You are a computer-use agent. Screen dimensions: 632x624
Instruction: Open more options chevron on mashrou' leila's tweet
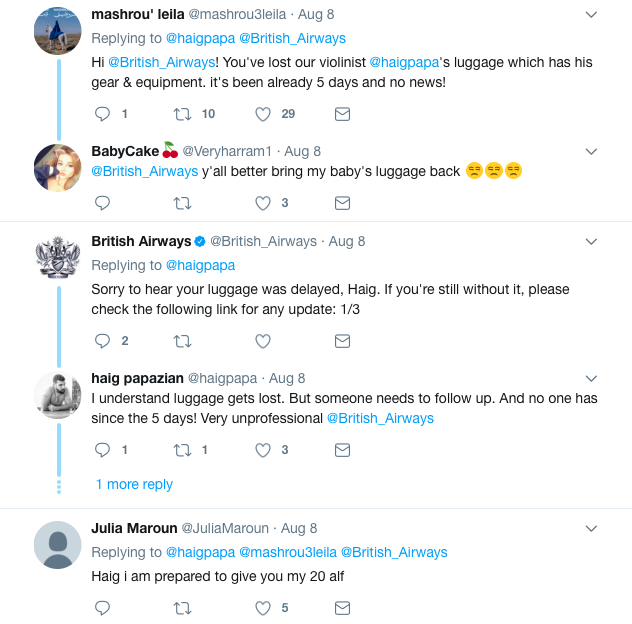pos(591,15)
